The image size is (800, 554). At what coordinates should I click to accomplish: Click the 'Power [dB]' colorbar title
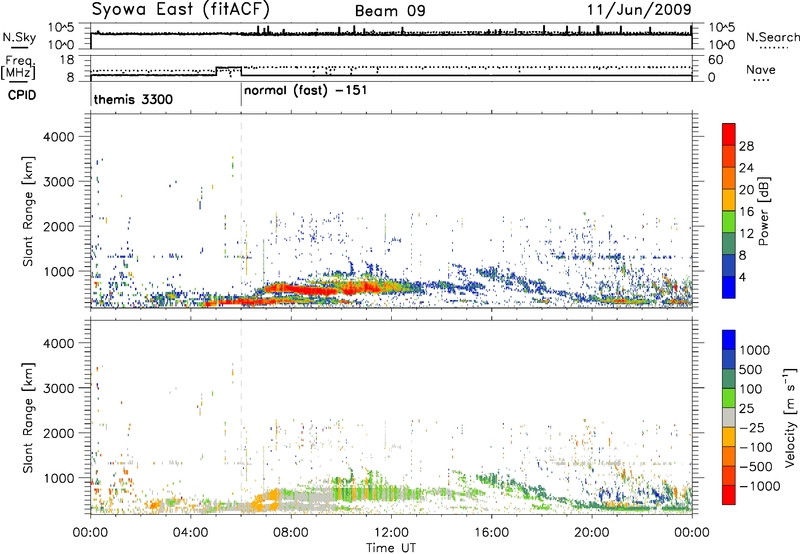tap(763, 211)
